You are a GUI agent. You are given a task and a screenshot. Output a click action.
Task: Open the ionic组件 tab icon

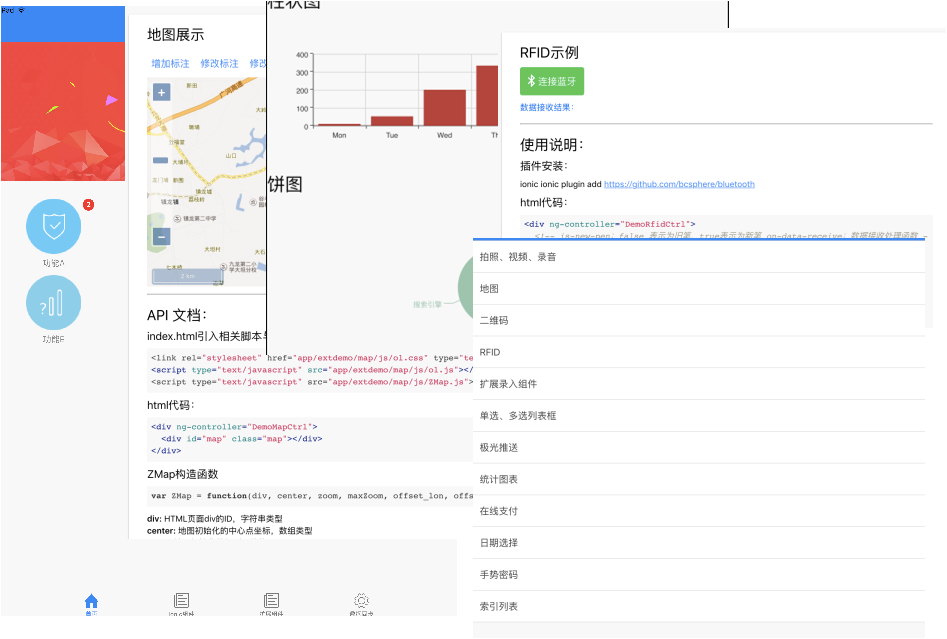tap(181, 602)
